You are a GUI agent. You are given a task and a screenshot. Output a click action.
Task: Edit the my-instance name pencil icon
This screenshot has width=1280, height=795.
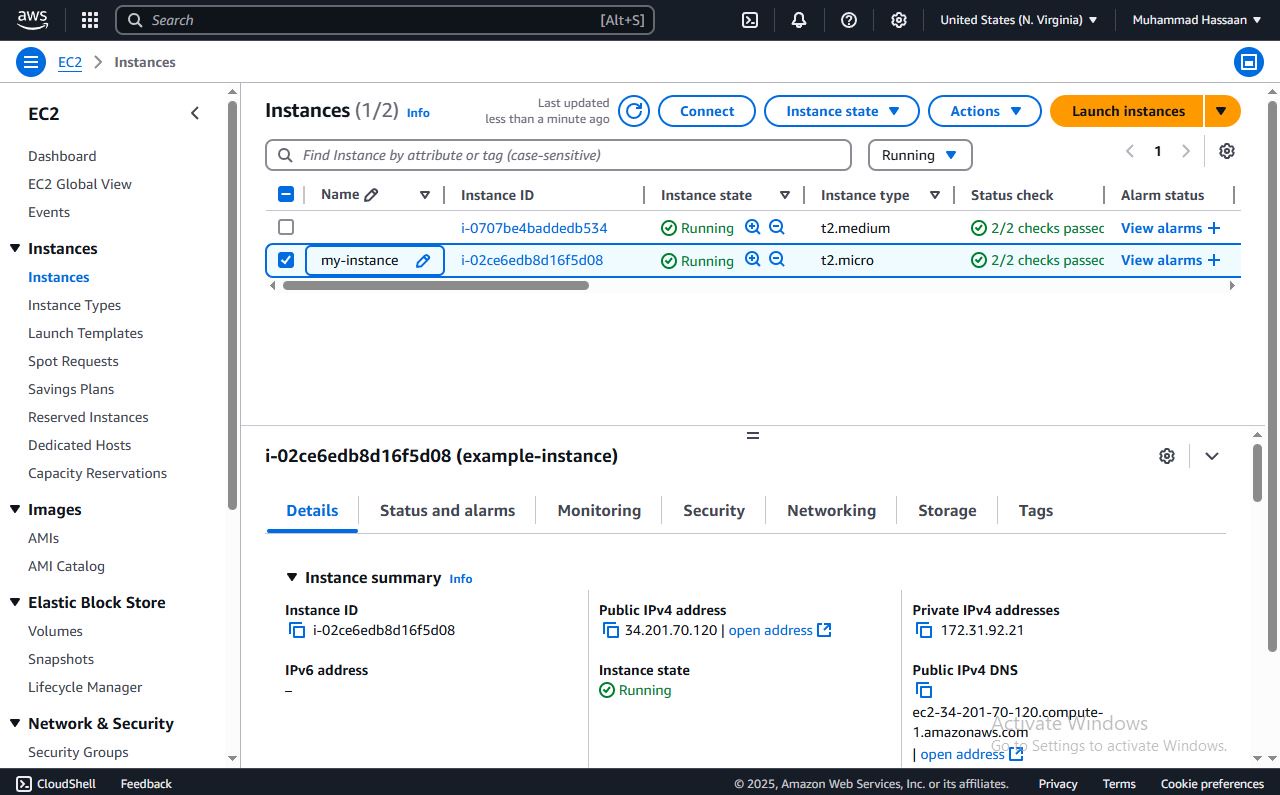[x=423, y=260]
